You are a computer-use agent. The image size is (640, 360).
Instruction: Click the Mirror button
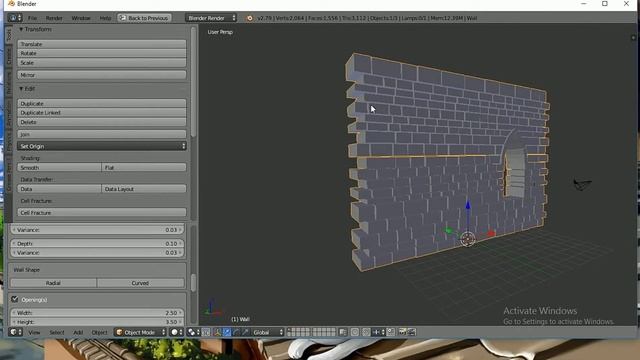pyautogui.click(x=102, y=75)
